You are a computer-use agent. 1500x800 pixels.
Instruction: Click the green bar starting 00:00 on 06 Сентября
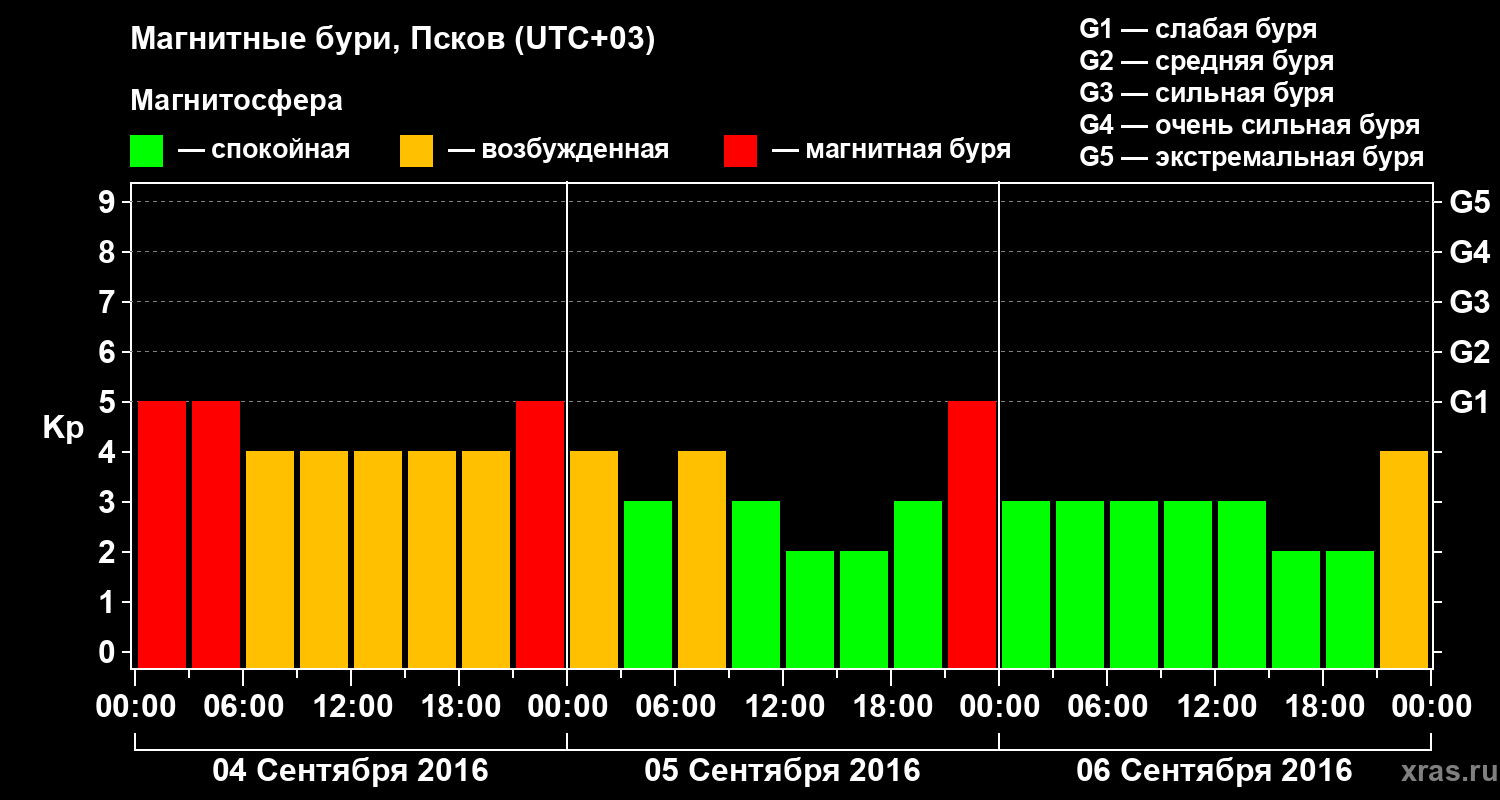1026,584
